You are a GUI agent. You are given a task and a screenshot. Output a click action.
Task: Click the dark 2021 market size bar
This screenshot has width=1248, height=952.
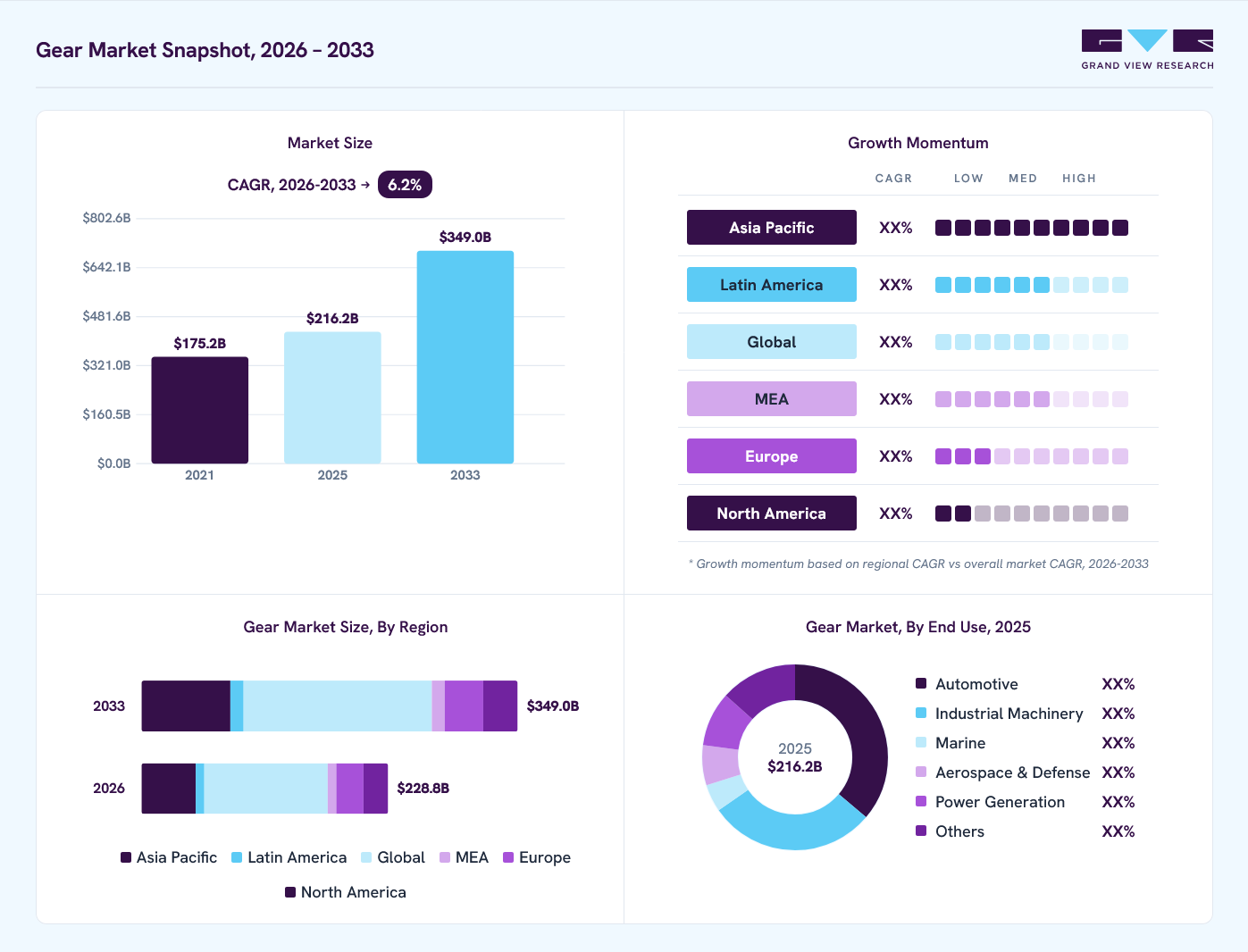(x=200, y=410)
